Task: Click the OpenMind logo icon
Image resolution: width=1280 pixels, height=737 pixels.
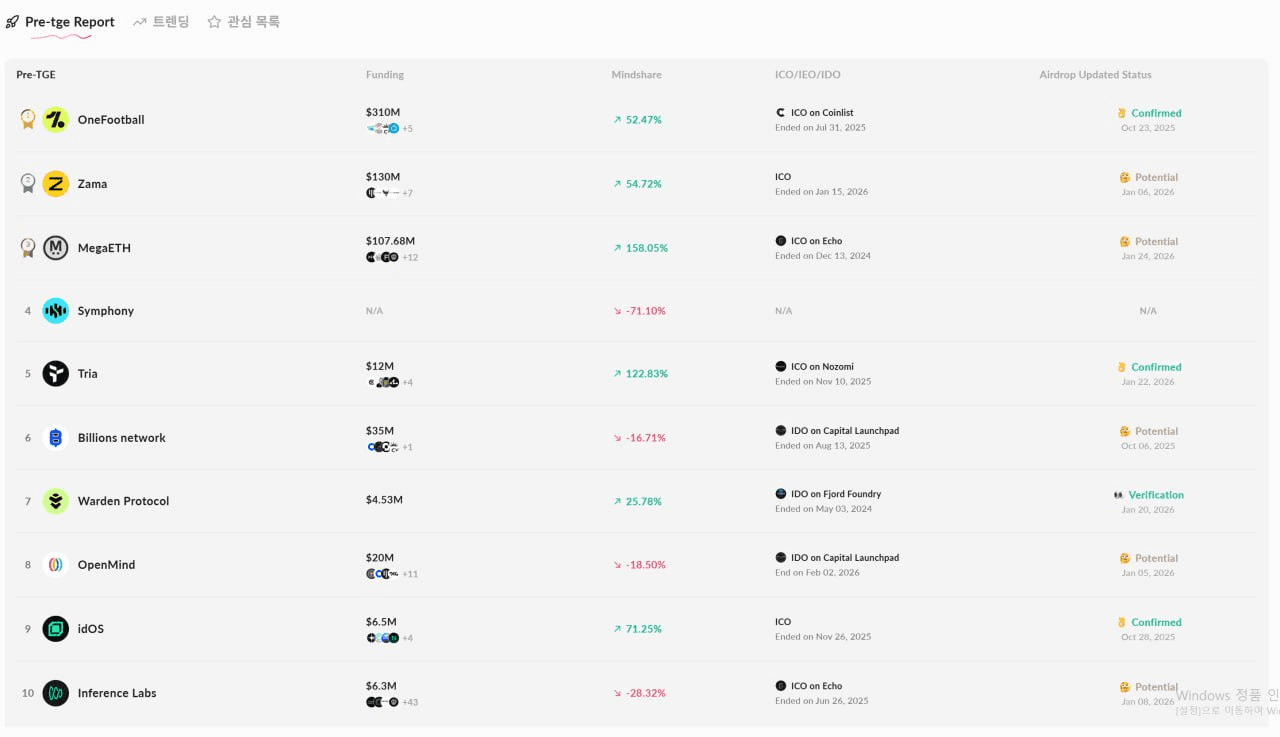Action: (x=55, y=565)
